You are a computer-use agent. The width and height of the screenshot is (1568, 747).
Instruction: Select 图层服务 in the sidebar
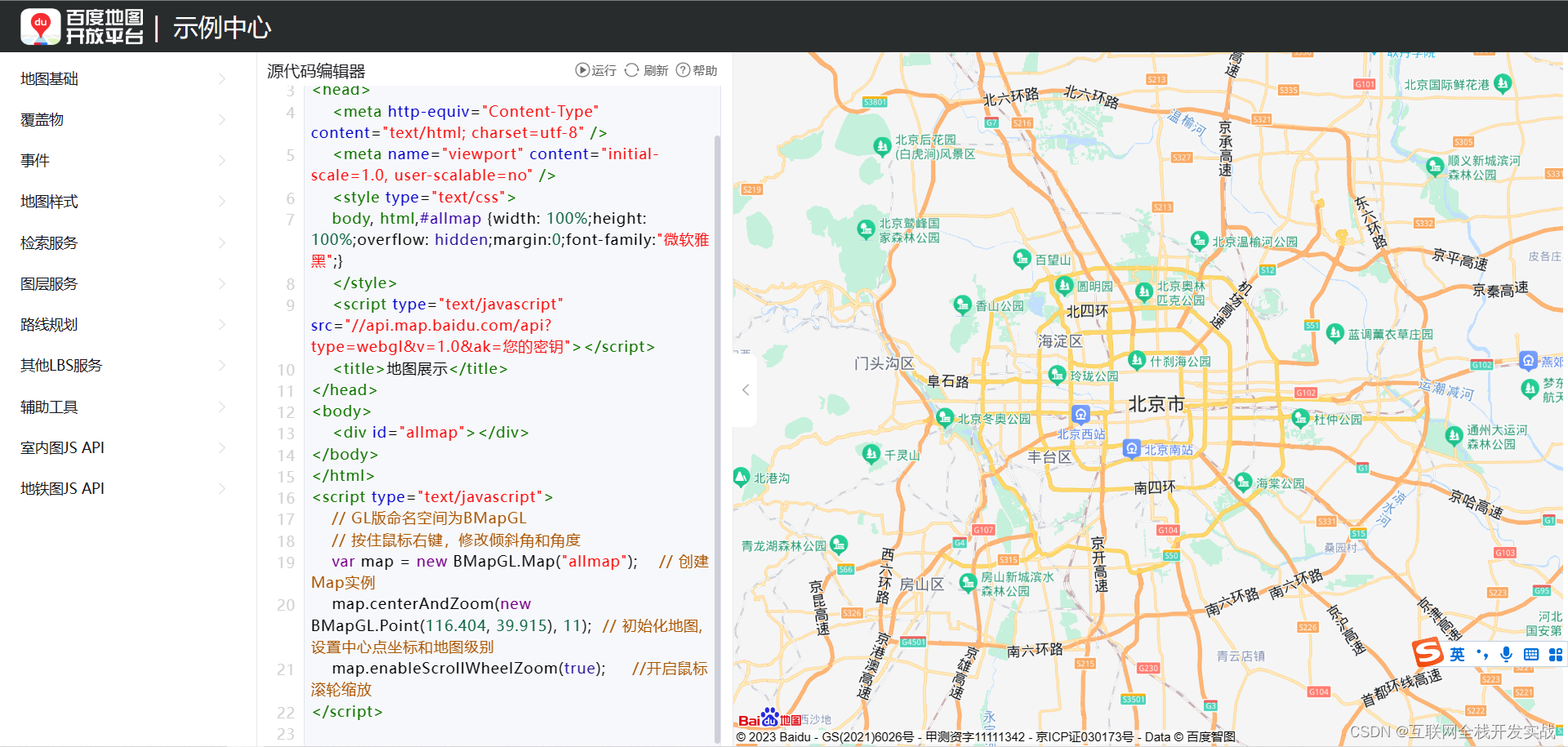click(x=49, y=283)
